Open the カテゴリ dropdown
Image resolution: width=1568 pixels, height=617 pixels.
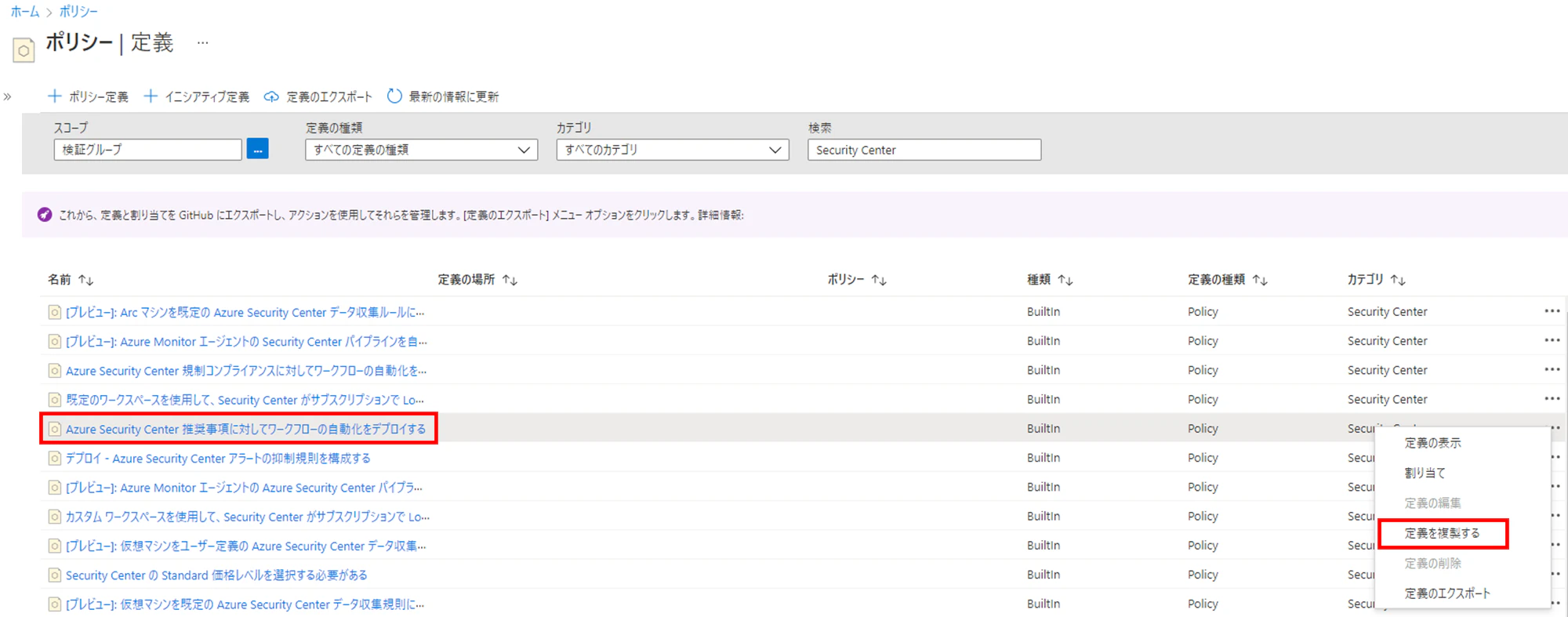[x=673, y=150]
